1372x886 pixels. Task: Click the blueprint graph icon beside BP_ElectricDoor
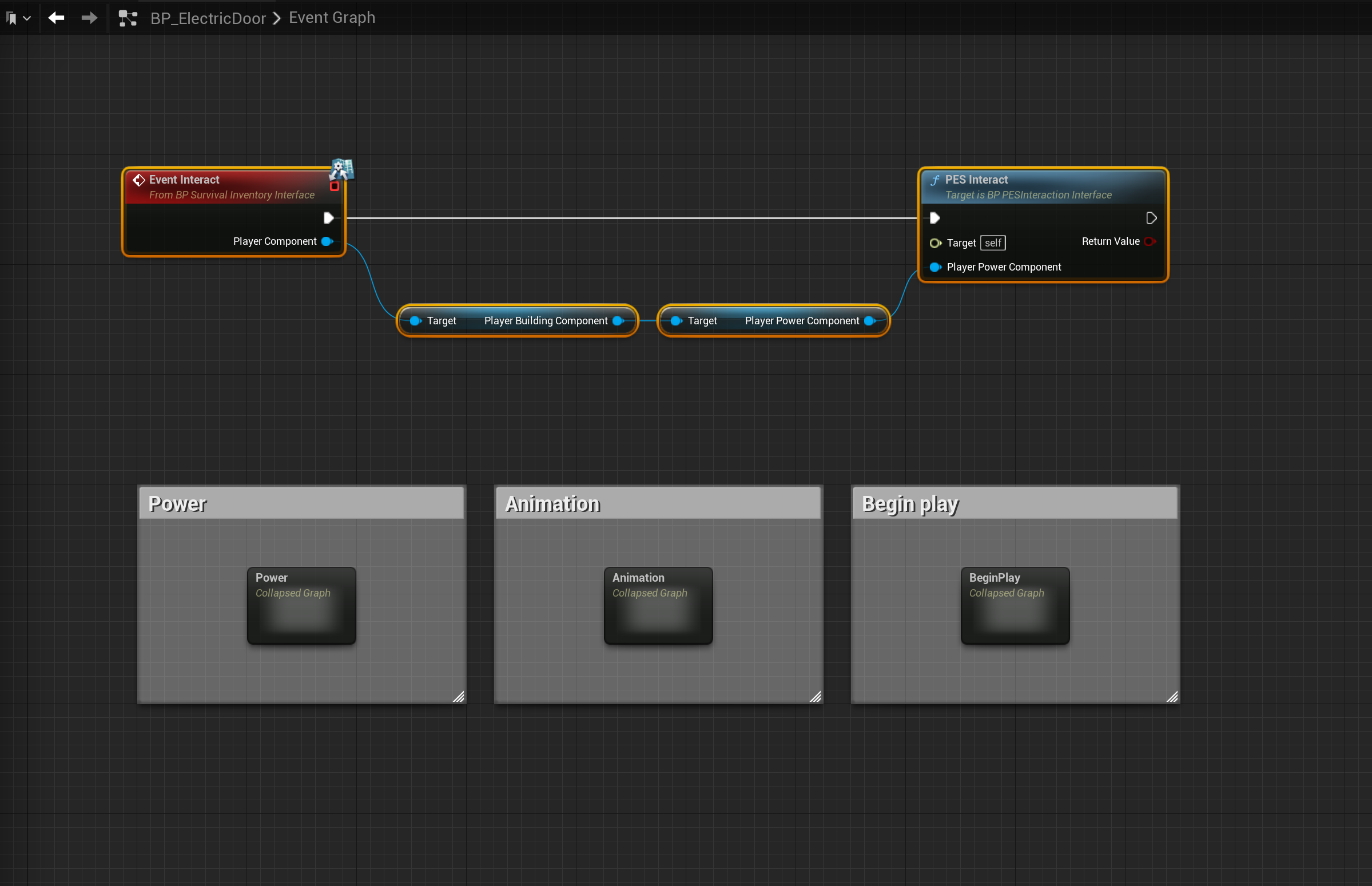tap(128, 18)
